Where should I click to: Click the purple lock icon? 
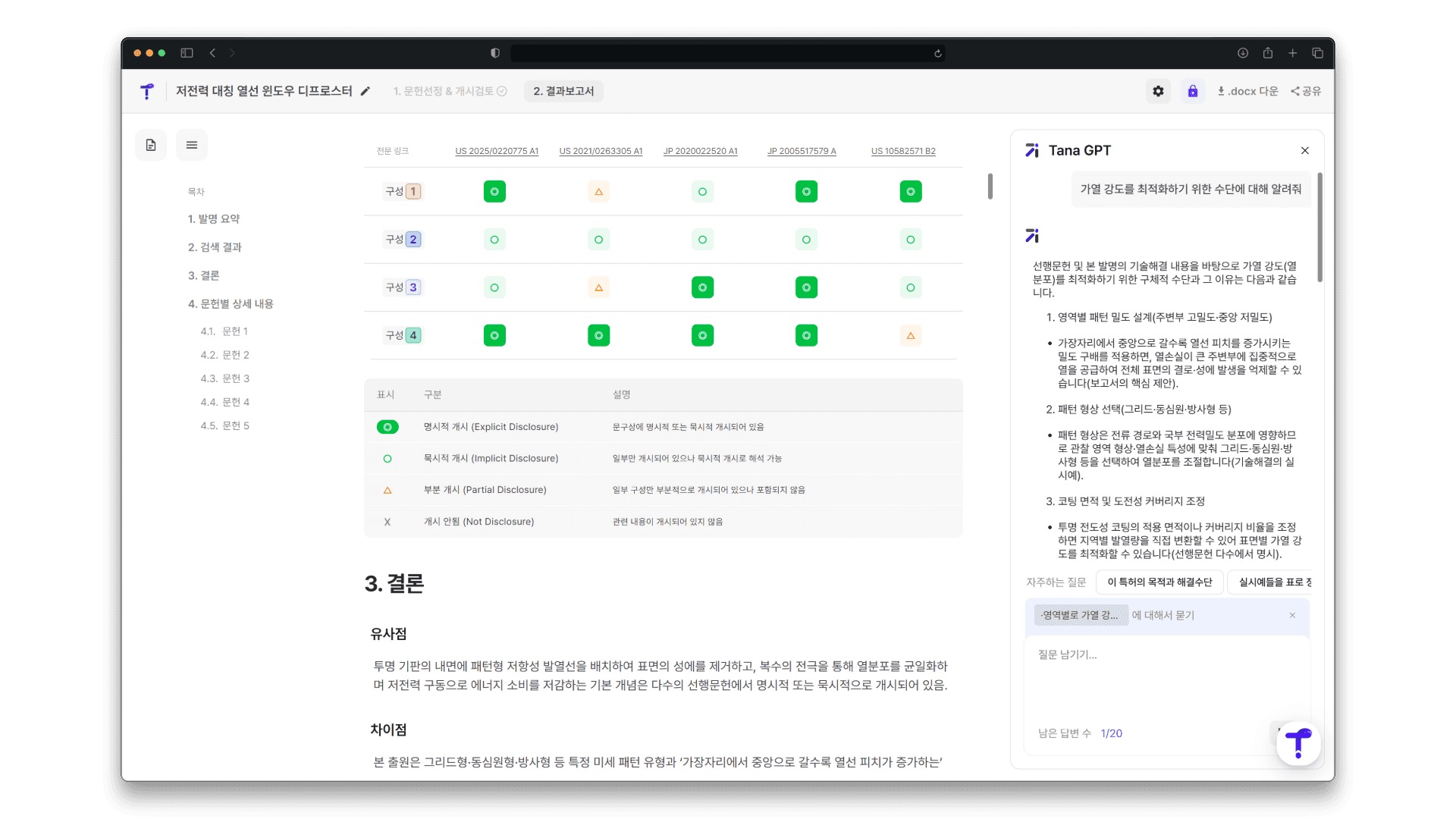pos(1193,91)
